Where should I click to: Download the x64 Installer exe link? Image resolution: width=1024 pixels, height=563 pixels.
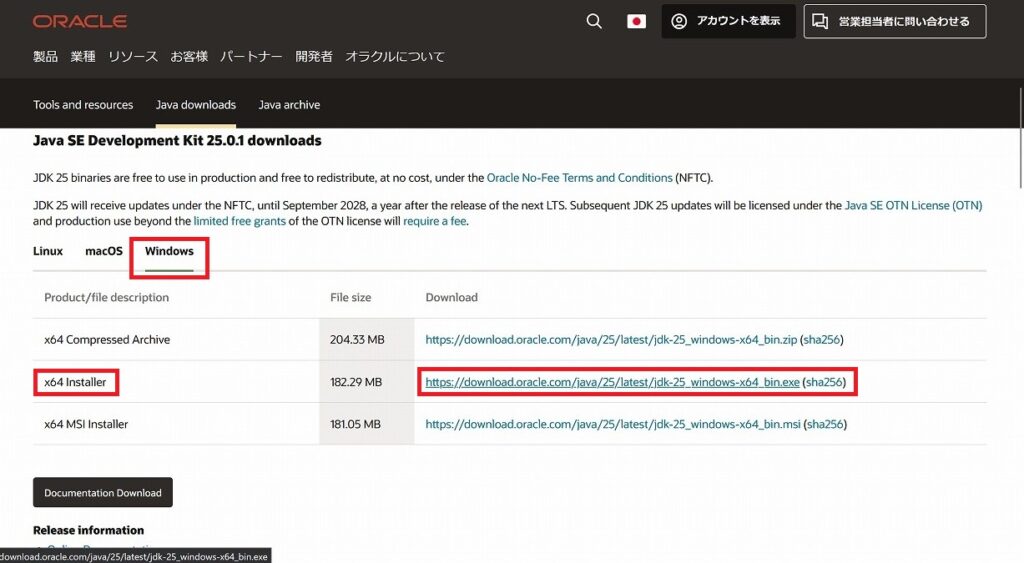tap(612, 382)
